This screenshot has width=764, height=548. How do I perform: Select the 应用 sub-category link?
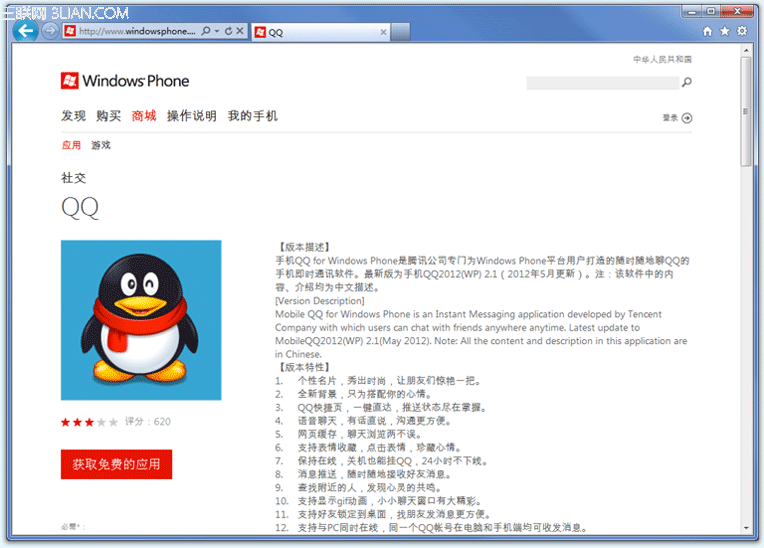tap(71, 145)
